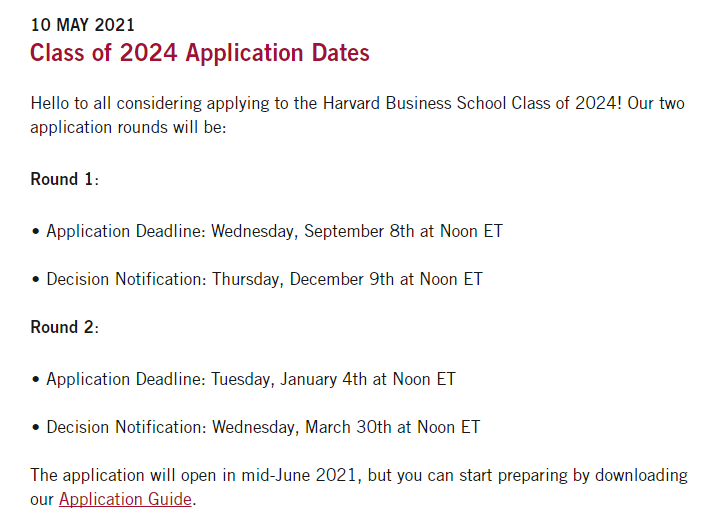Click the bullet before September deadline
Screen dimensions: 726x528
[x=36, y=231]
